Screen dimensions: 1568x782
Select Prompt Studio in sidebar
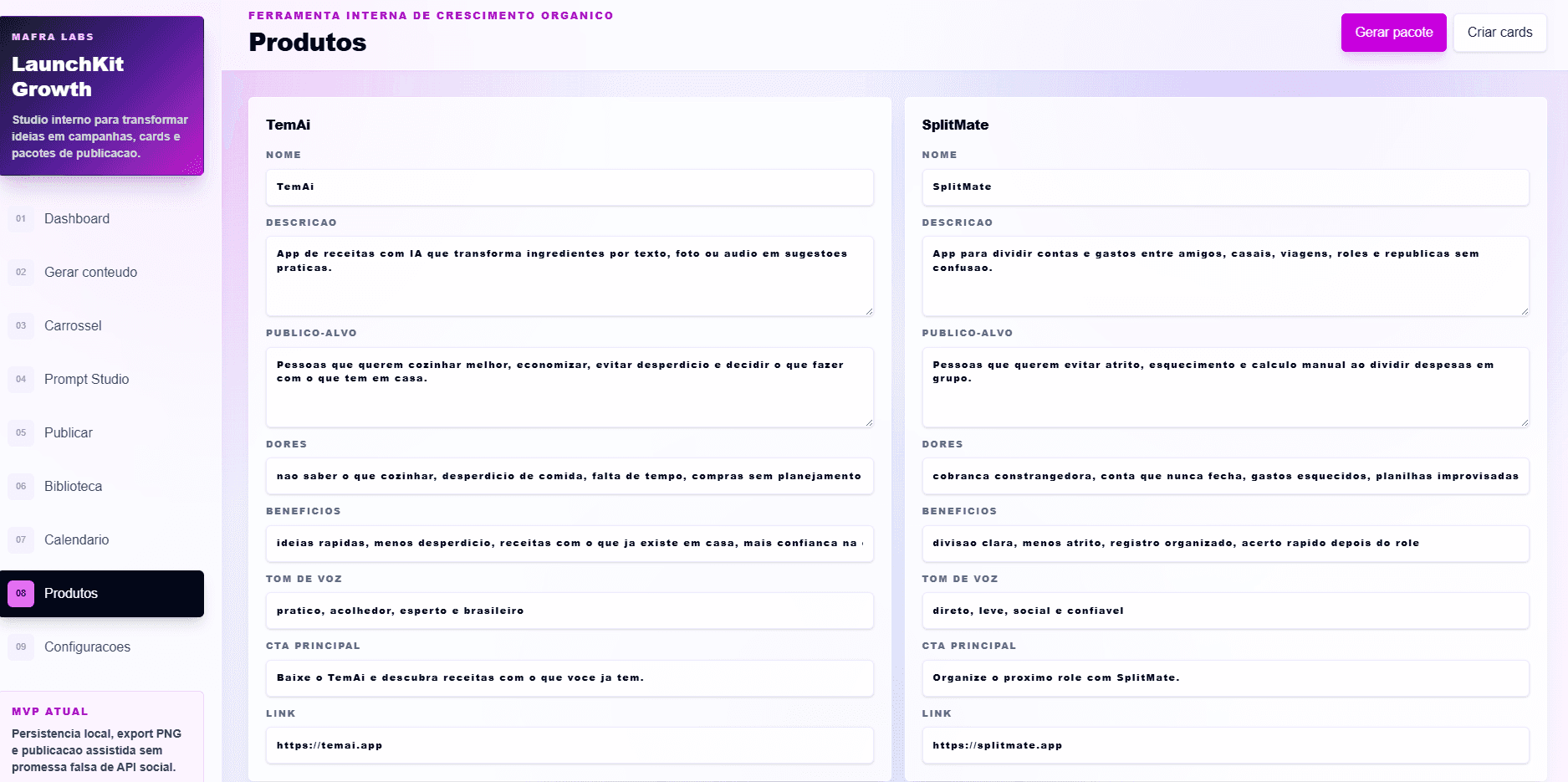102,380
